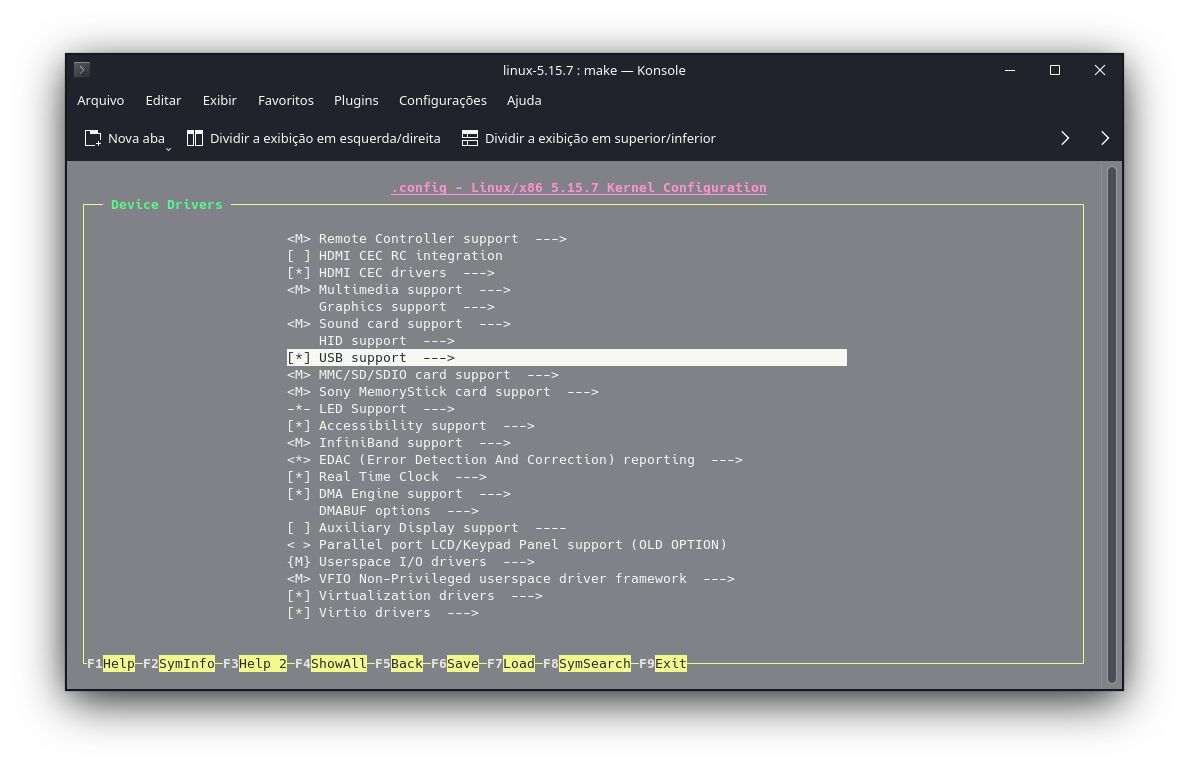1189x768 pixels.
Task: Click the window title linux-5.15.7 : make — Konsole
Action: click(x=594, y=70)
